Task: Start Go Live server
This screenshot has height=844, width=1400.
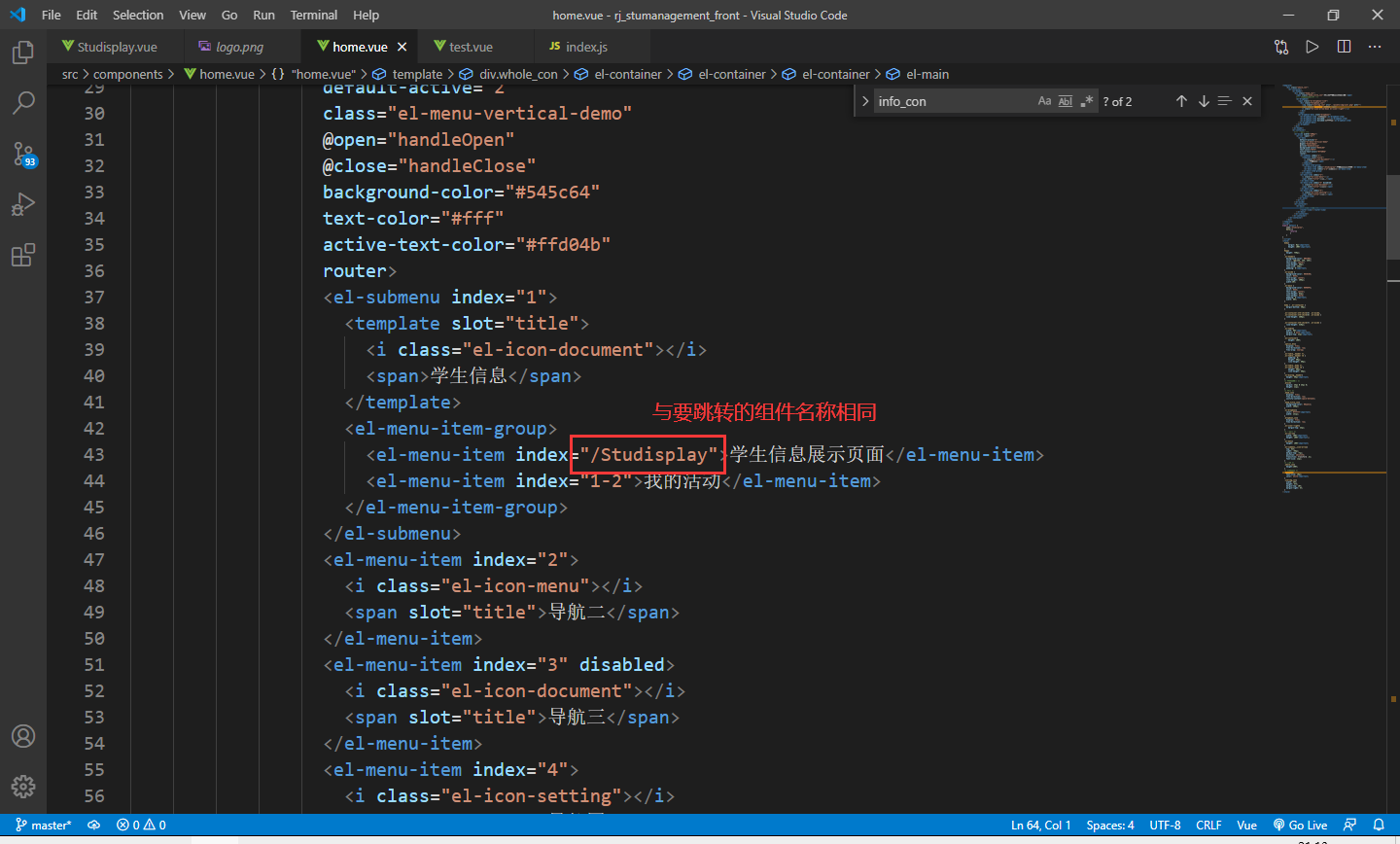Action: [x=1300, y=825]
